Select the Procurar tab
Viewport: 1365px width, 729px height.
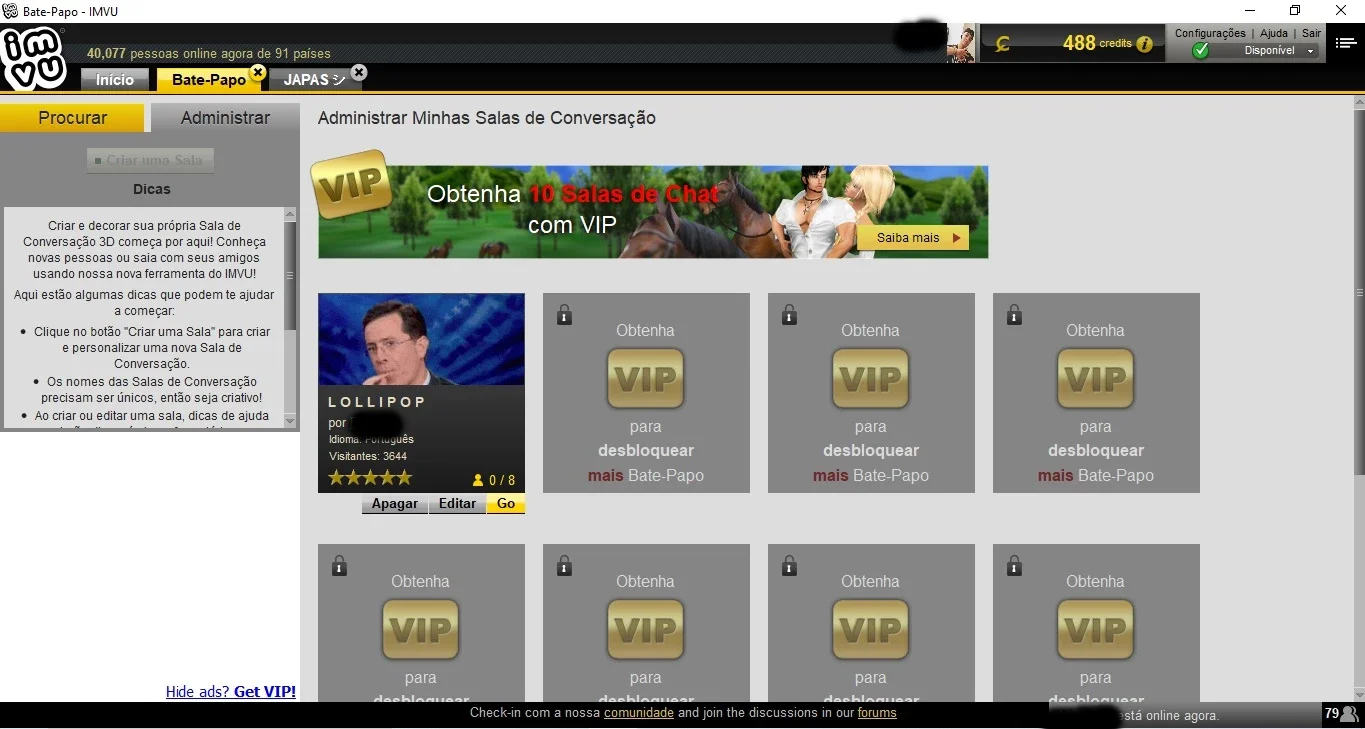point(73,118)
